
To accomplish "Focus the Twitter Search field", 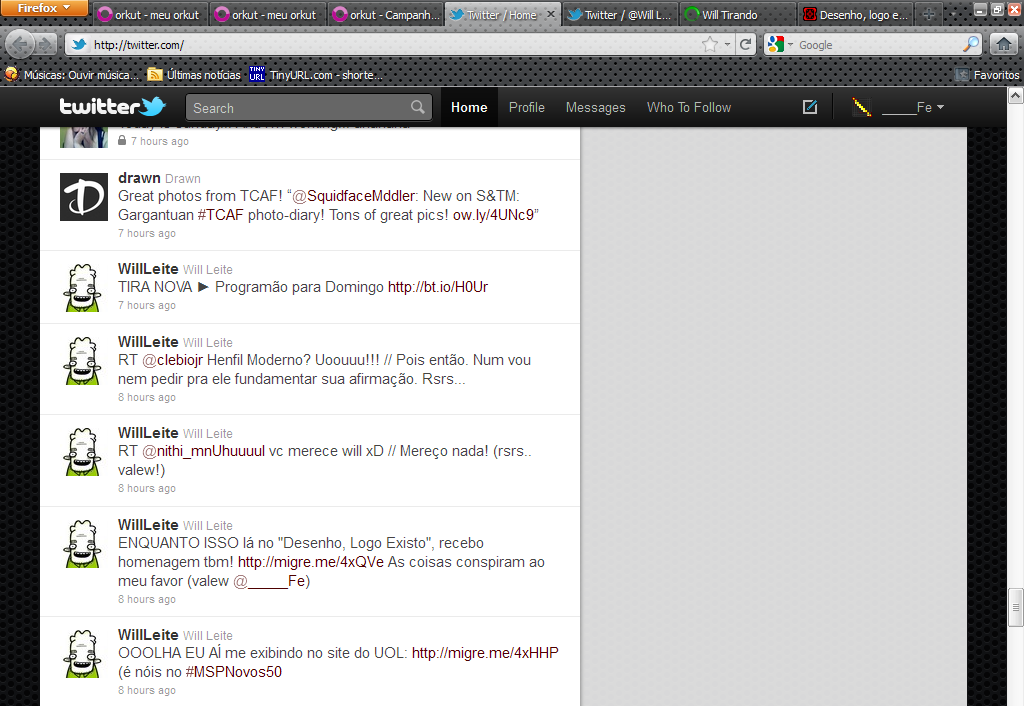I will [308, 107].
